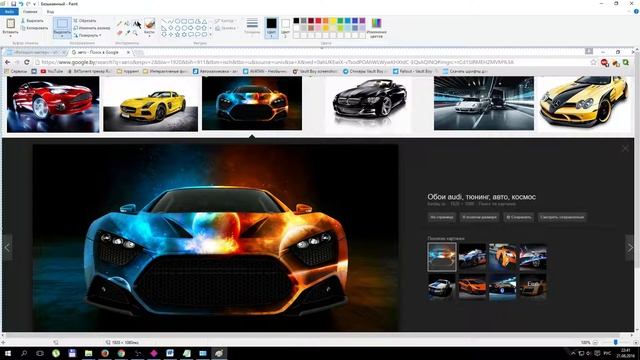The width and height of the screenshot is (640, 360).
Task: Expand the Paste (Вставить) dropdown arrow
Action: (x=10, y=36)
